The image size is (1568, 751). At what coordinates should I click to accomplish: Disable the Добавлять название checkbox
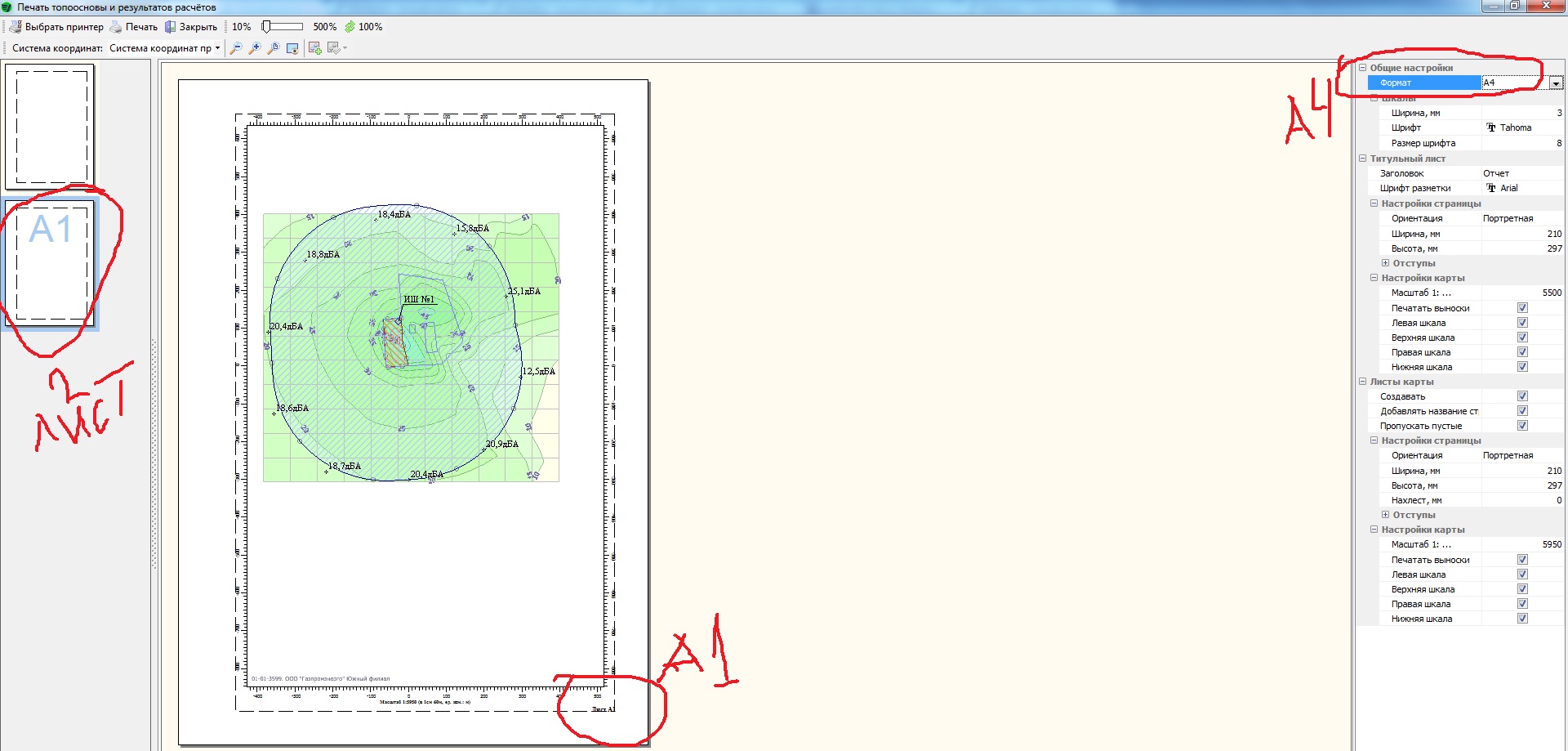click(1522, 411)
